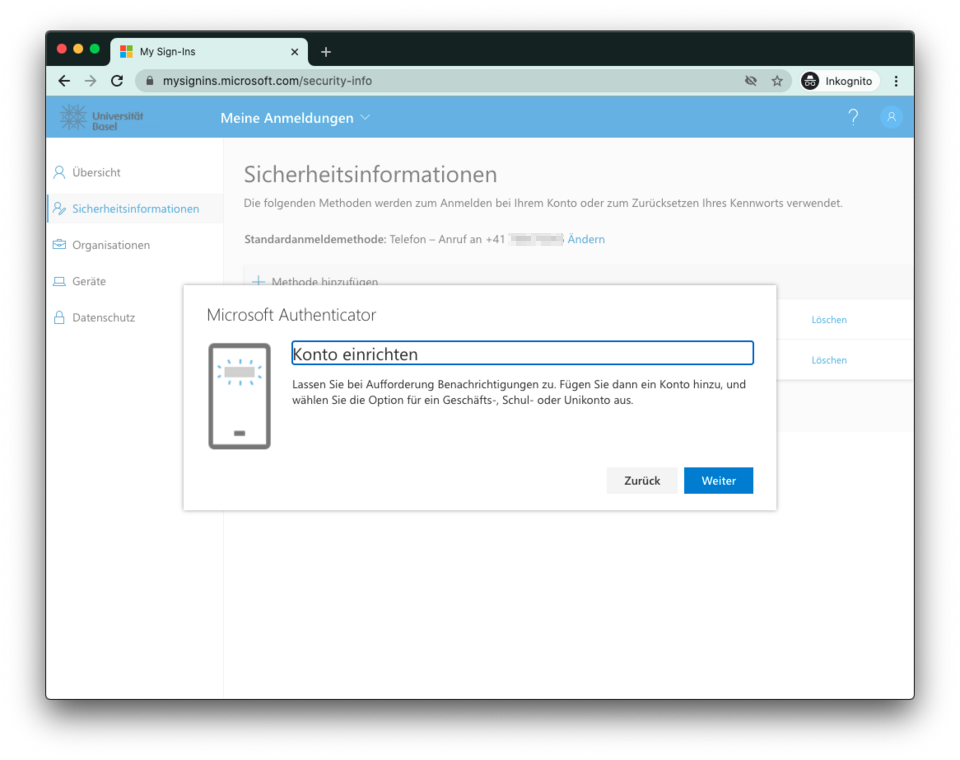
Task: Bookmark page with star icon
Action: pos(777,81)
